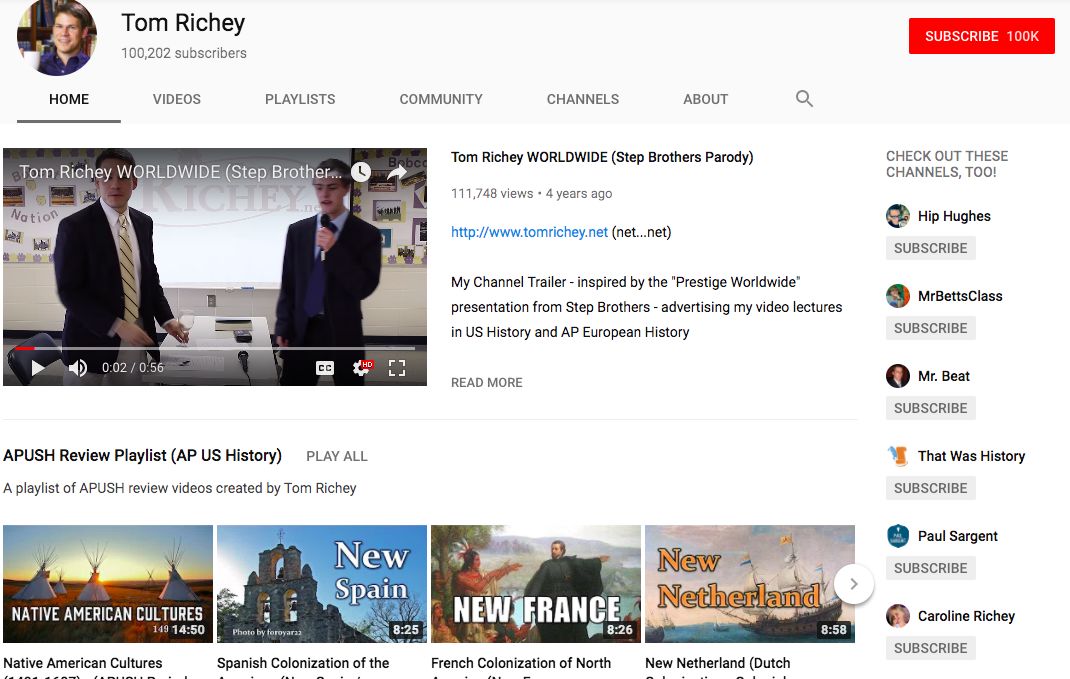This screenshot has height=679, width=1070.
Task: Play all APUSH Review Playlist videos
Action: (336, 457)
